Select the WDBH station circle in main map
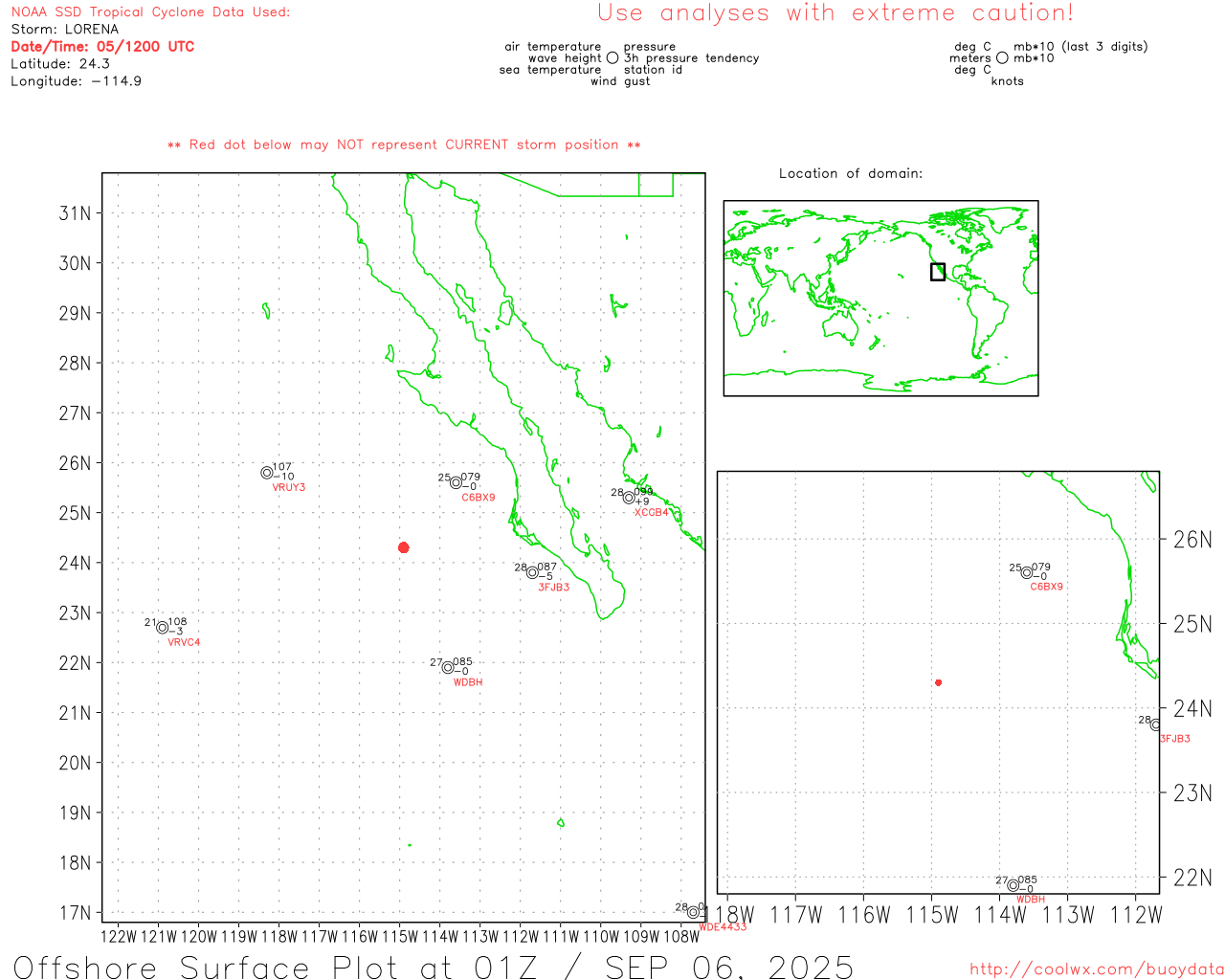This screenshot has width=1225, height=980. point(448,667)
